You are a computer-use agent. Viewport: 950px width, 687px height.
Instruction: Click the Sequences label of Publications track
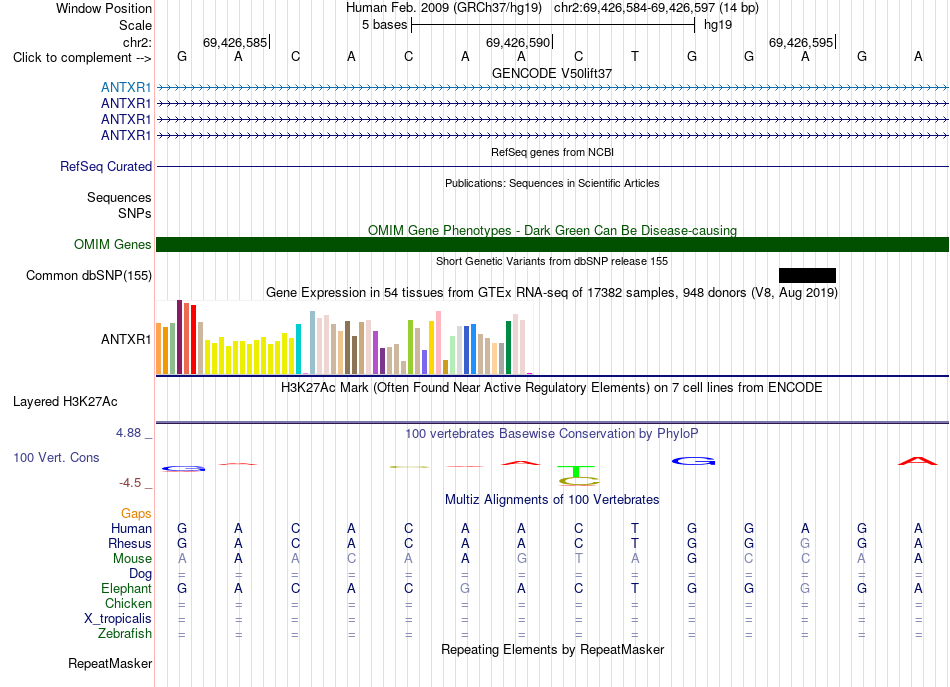[119, 197]
